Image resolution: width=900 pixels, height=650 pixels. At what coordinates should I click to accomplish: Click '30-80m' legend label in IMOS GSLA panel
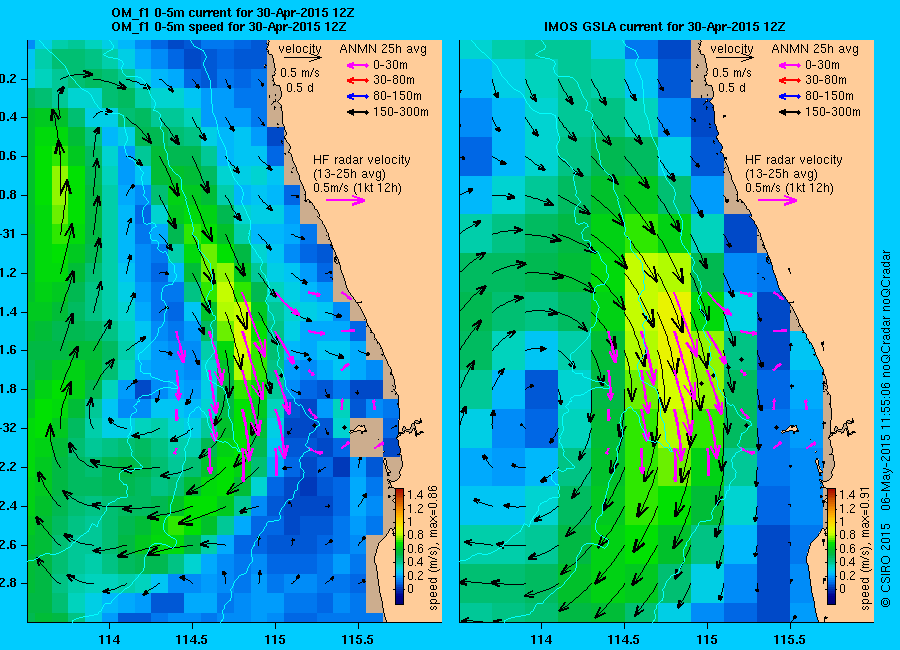pos(826,80)
